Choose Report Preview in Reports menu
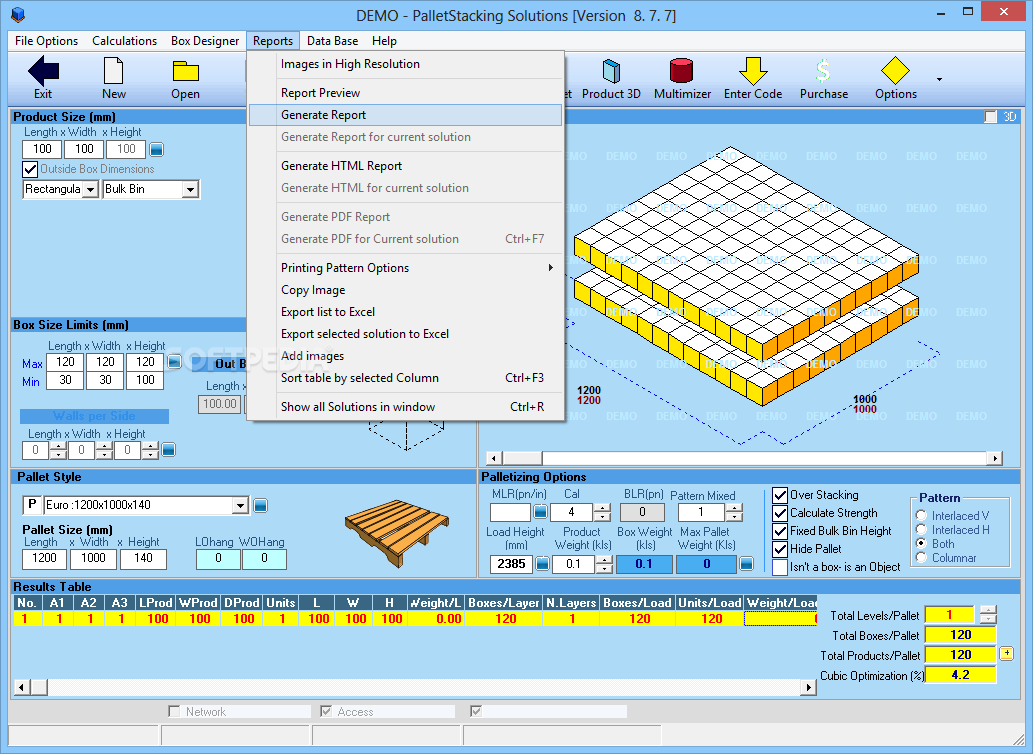Image resolution: width=1033 pixels, height=754 pixels. [x=405, y=93]
